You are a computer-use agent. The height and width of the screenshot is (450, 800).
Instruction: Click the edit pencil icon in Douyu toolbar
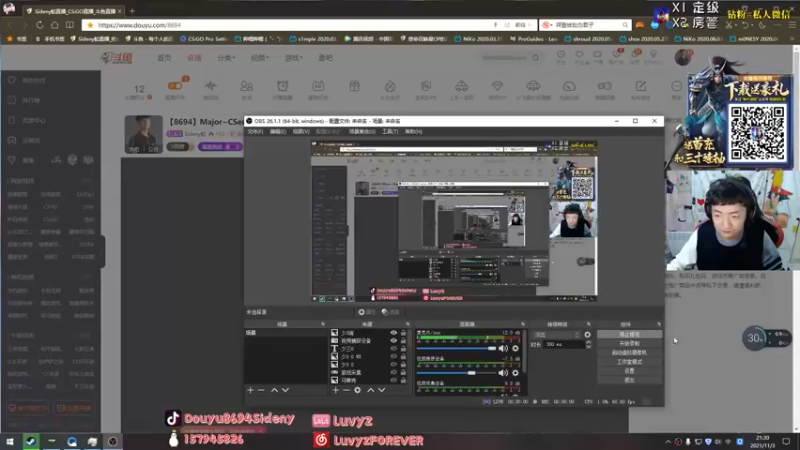tap(641, 86)
